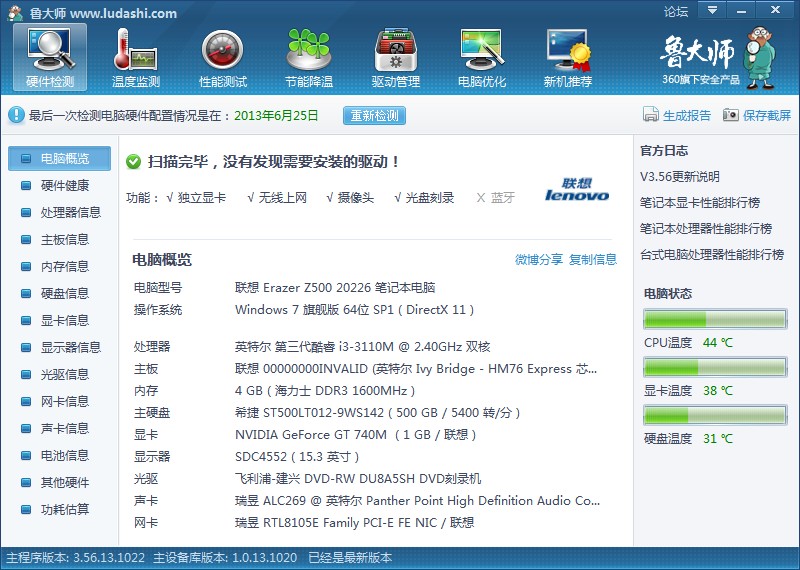Click the 2013年6月25日 detection date
The width and height of the screenshot is (800, 570).
(x=276, y=115)
